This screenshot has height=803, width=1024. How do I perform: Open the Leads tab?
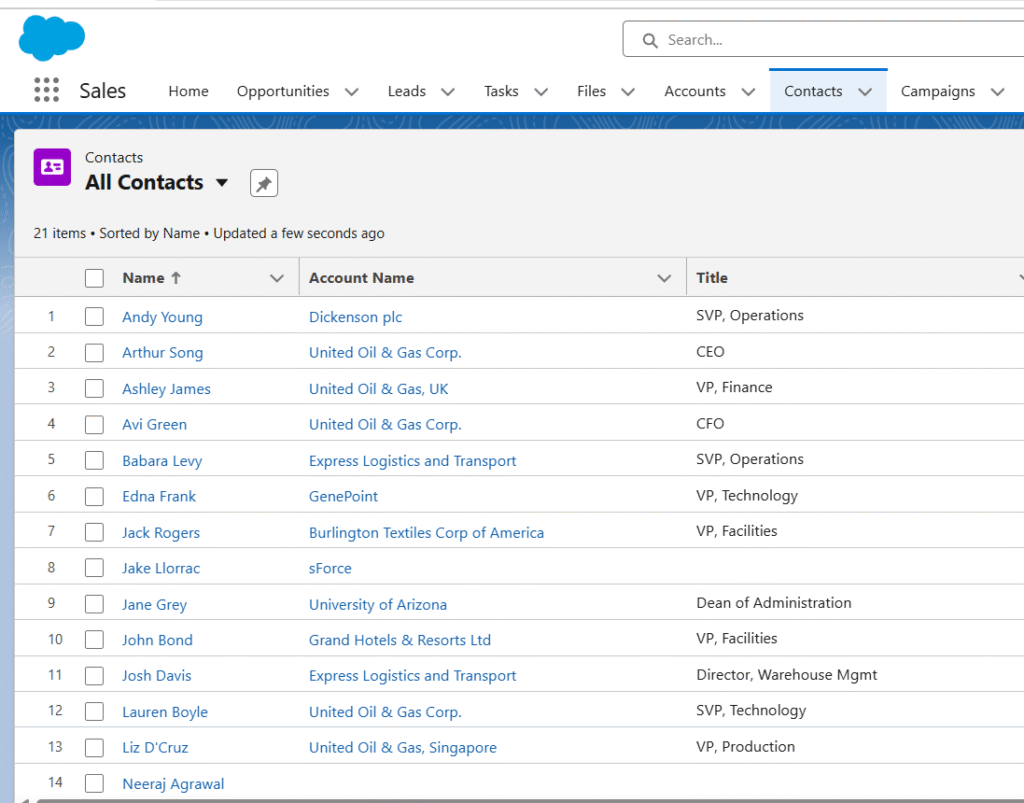pos(406,91)
